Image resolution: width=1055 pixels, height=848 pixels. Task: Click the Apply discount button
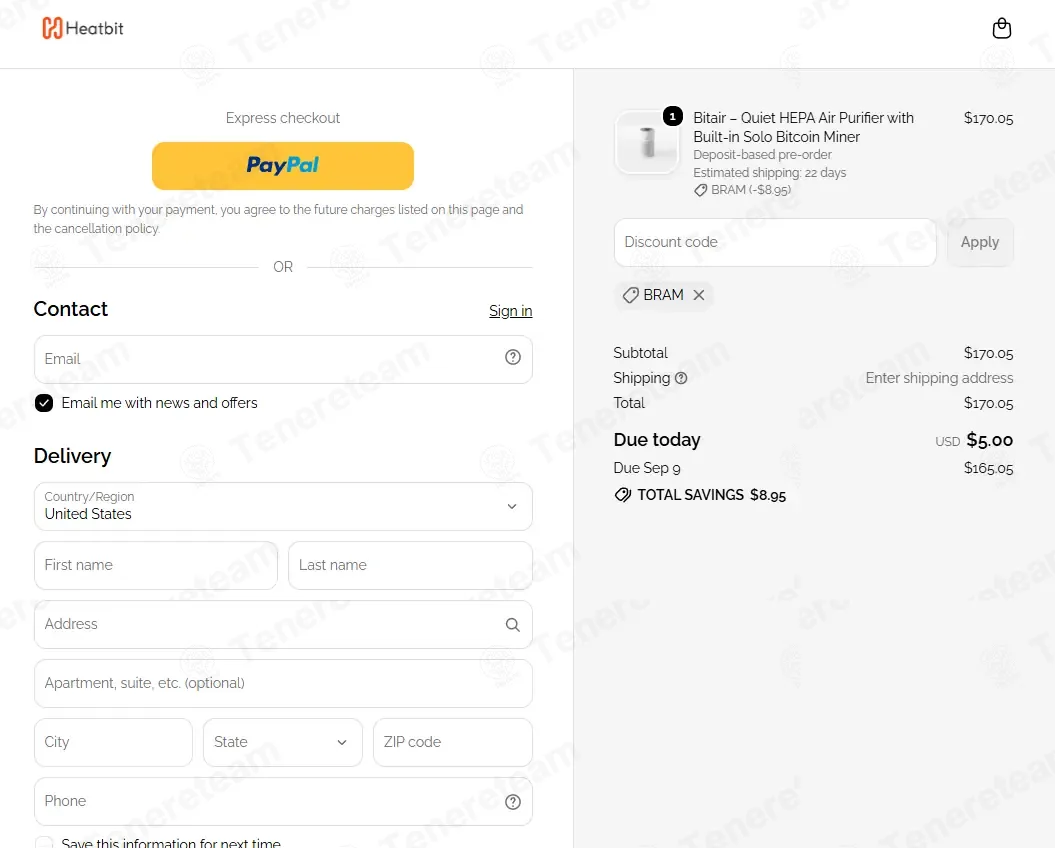(x=980, y=242)
